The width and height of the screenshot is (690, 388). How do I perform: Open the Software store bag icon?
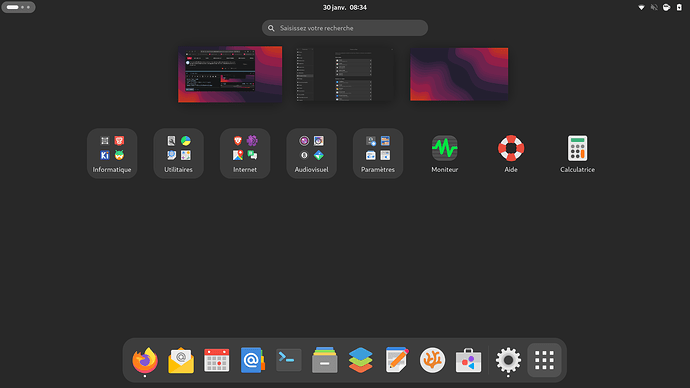468,360
